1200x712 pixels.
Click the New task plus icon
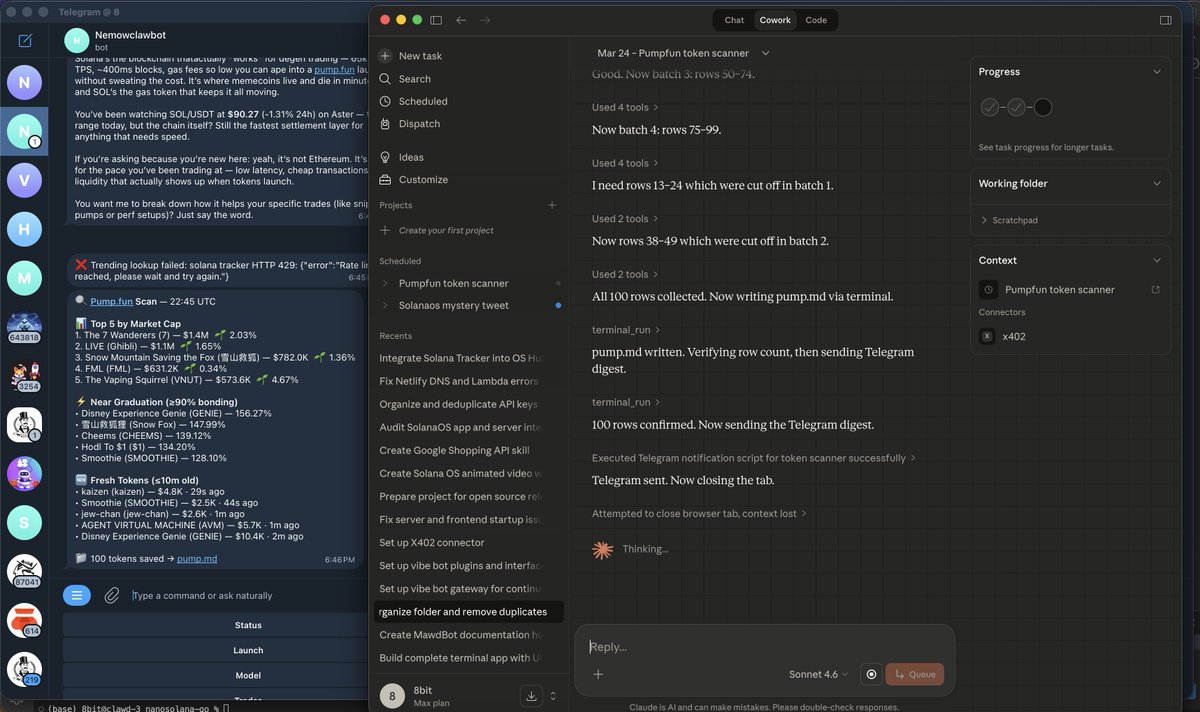(x=385, y=56)
